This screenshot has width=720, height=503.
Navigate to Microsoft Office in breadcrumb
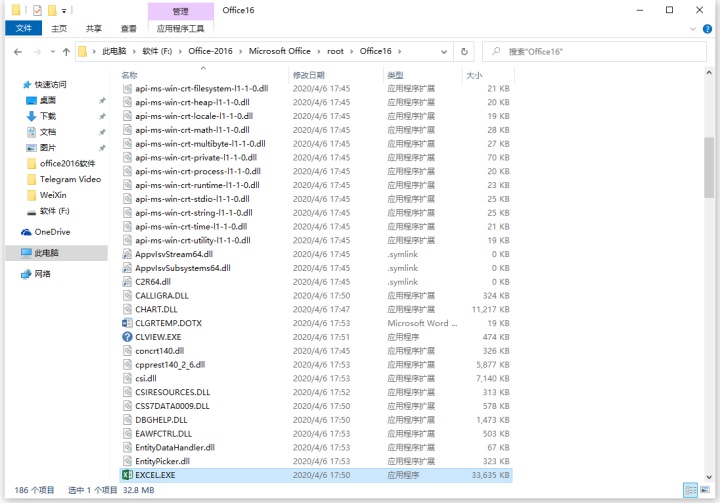tap(280, 51)
